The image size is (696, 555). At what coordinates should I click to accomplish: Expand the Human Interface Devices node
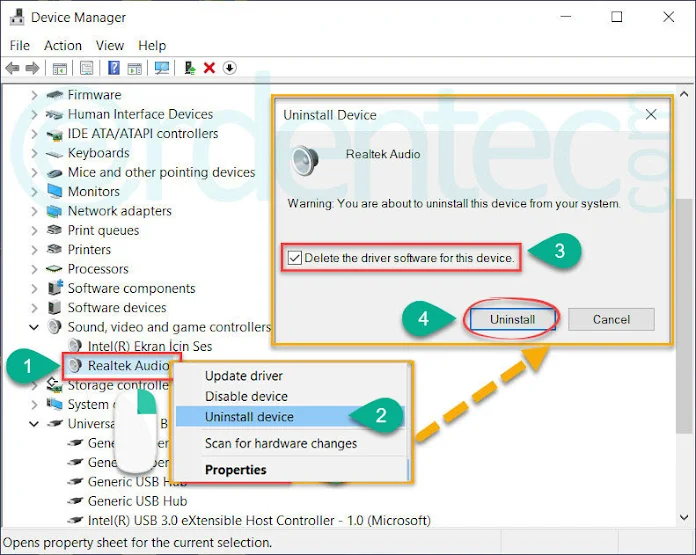[34, 114]
